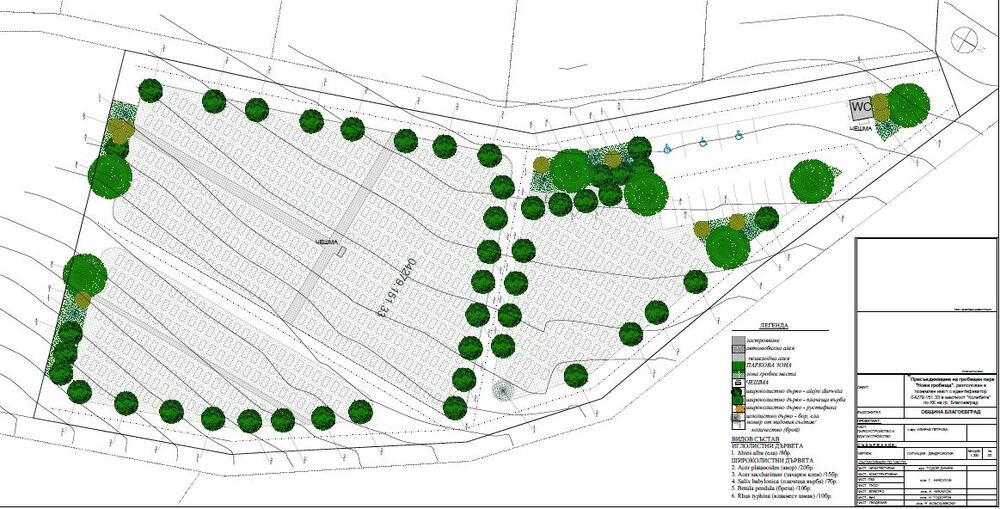
Task: Select the fountain rectangle beside central ЧЕШМА label
Action: (342, 254)
